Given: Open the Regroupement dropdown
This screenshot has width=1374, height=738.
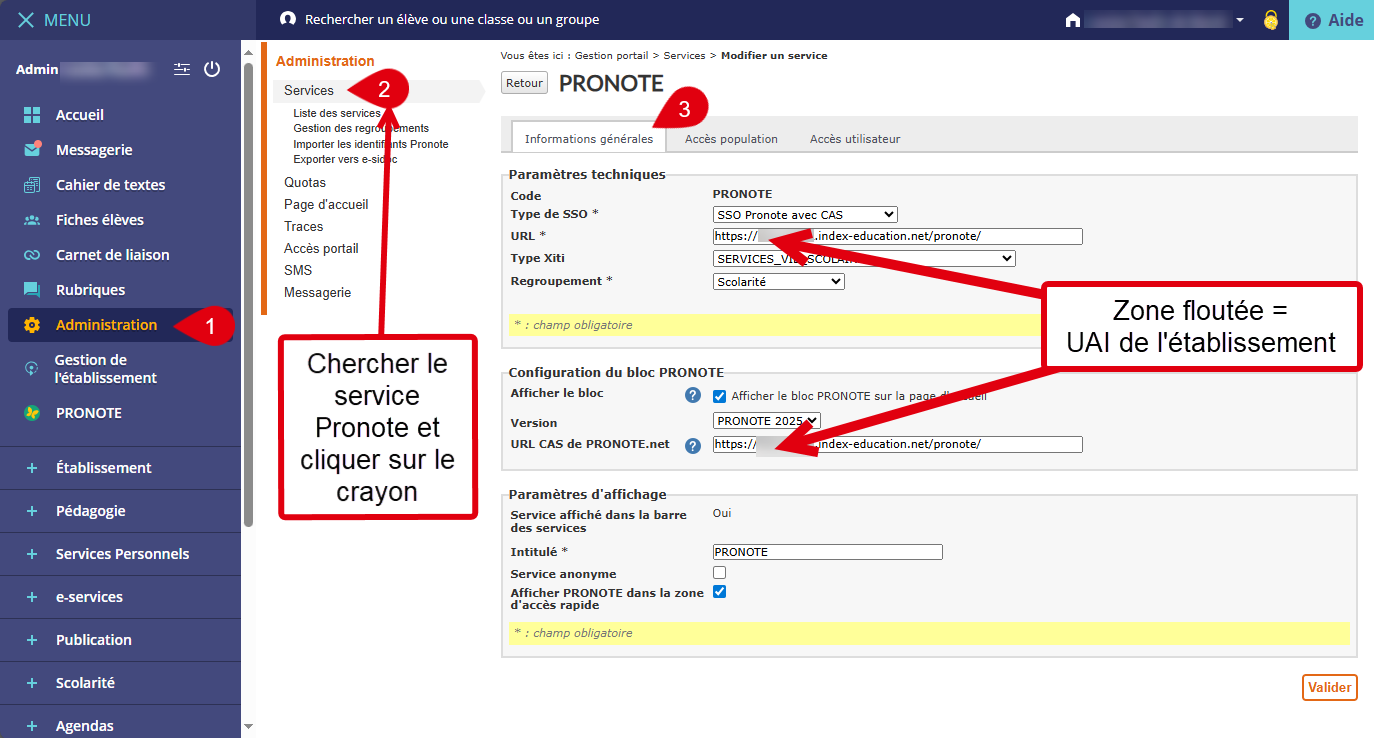Looking at the screenshot, I should [779, 282].
